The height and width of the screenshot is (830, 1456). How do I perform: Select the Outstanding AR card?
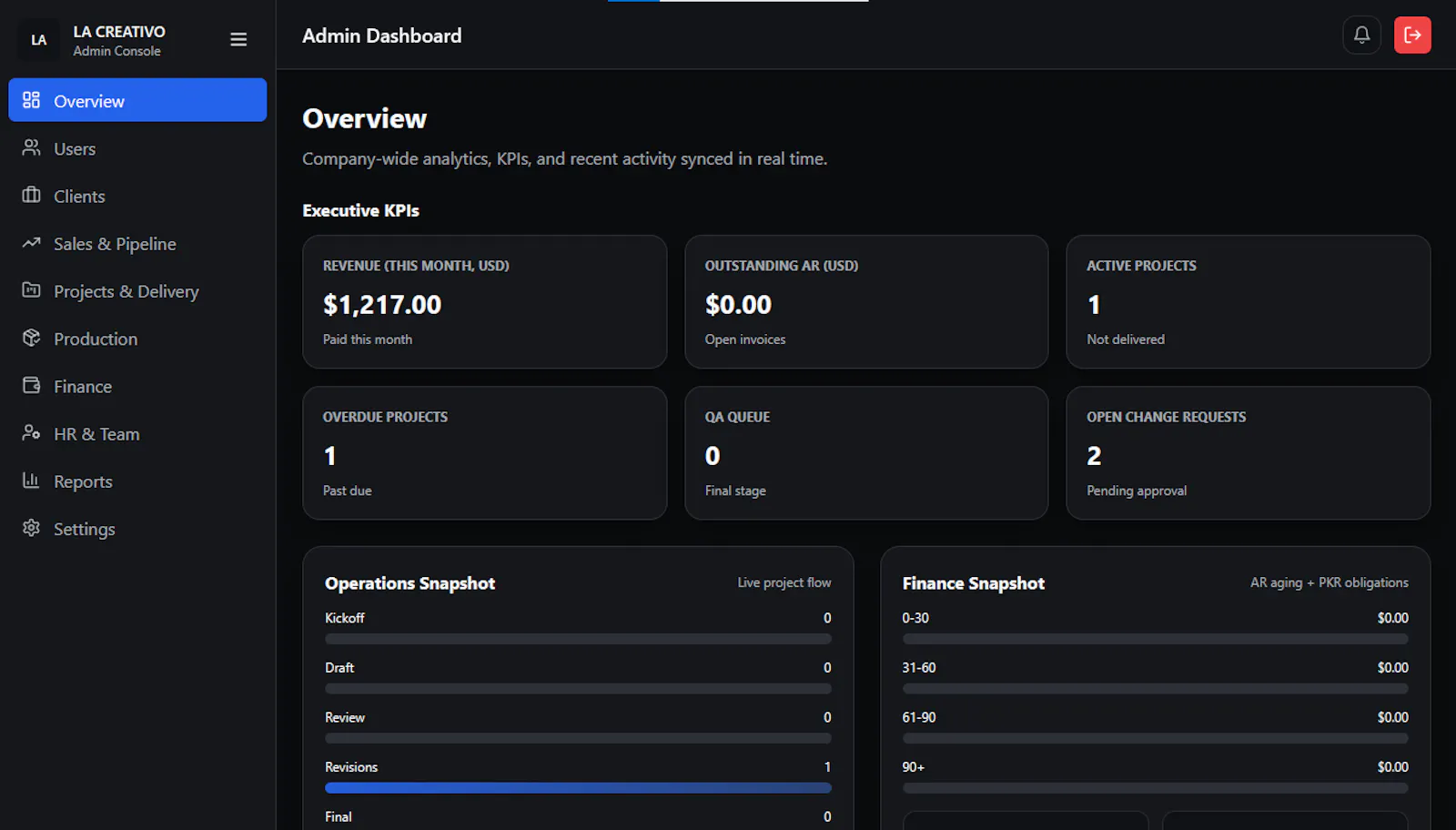point(866,302)
